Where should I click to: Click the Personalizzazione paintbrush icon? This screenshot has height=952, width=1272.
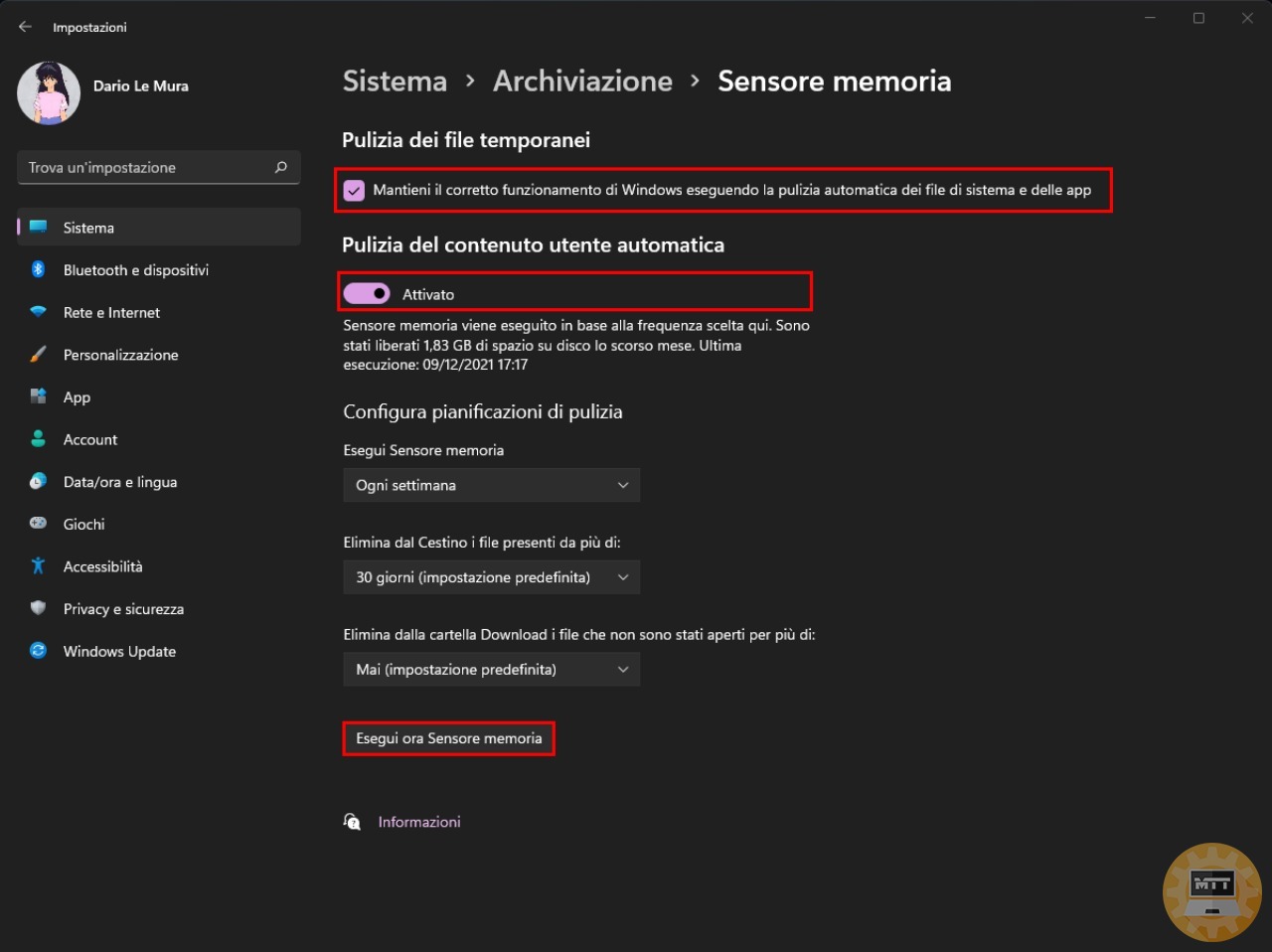(x=38, y=355)
